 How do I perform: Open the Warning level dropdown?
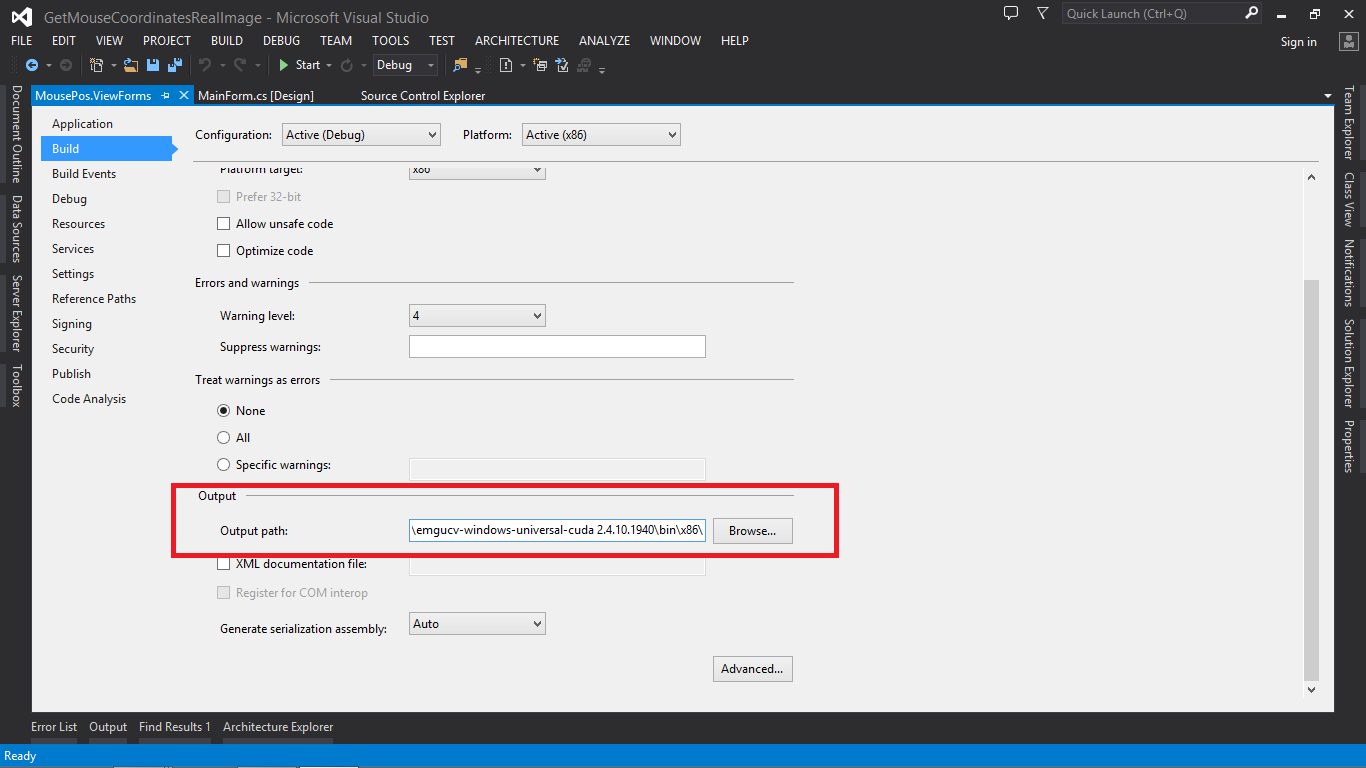[477, 316]
